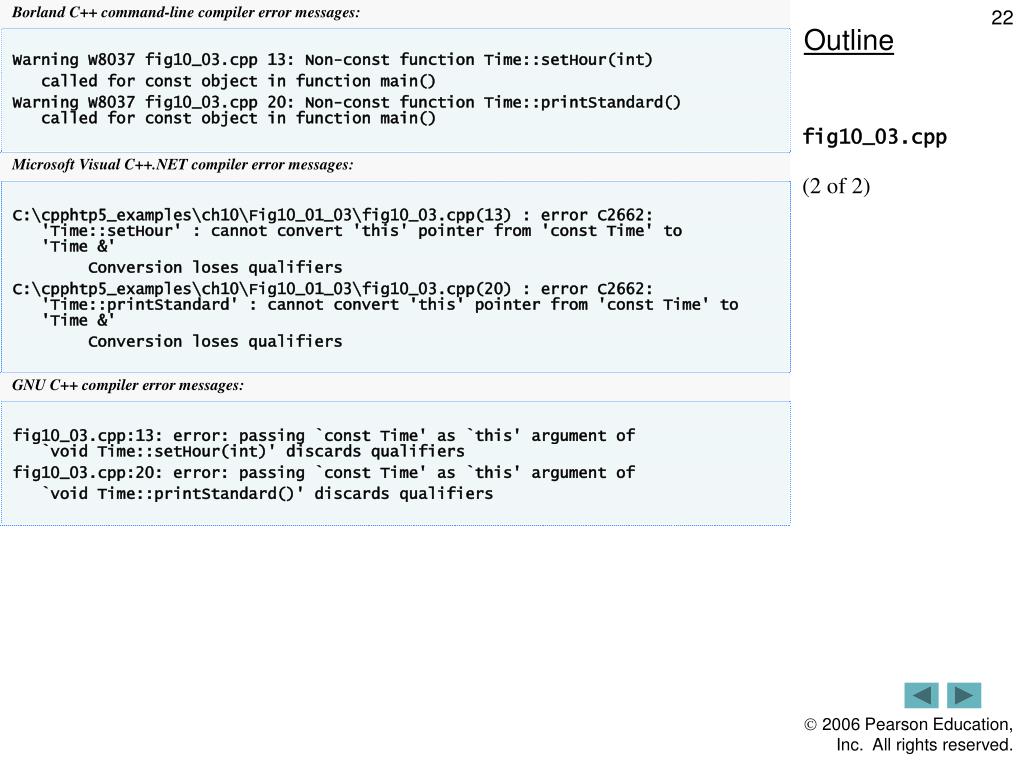Go to the previous slide arrow

point(921,695)
